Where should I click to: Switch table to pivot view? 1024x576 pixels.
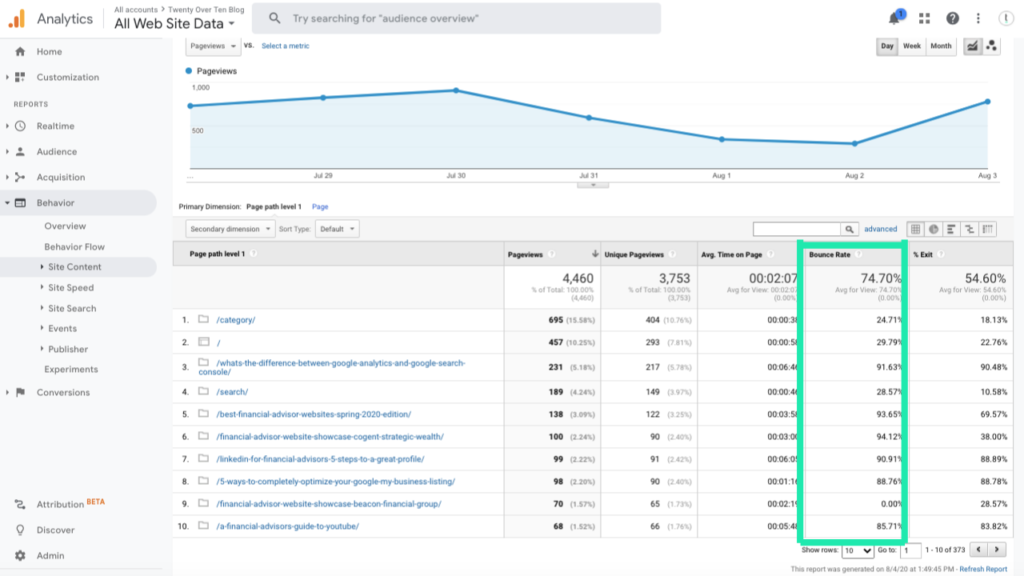click(x=988, y=230)
